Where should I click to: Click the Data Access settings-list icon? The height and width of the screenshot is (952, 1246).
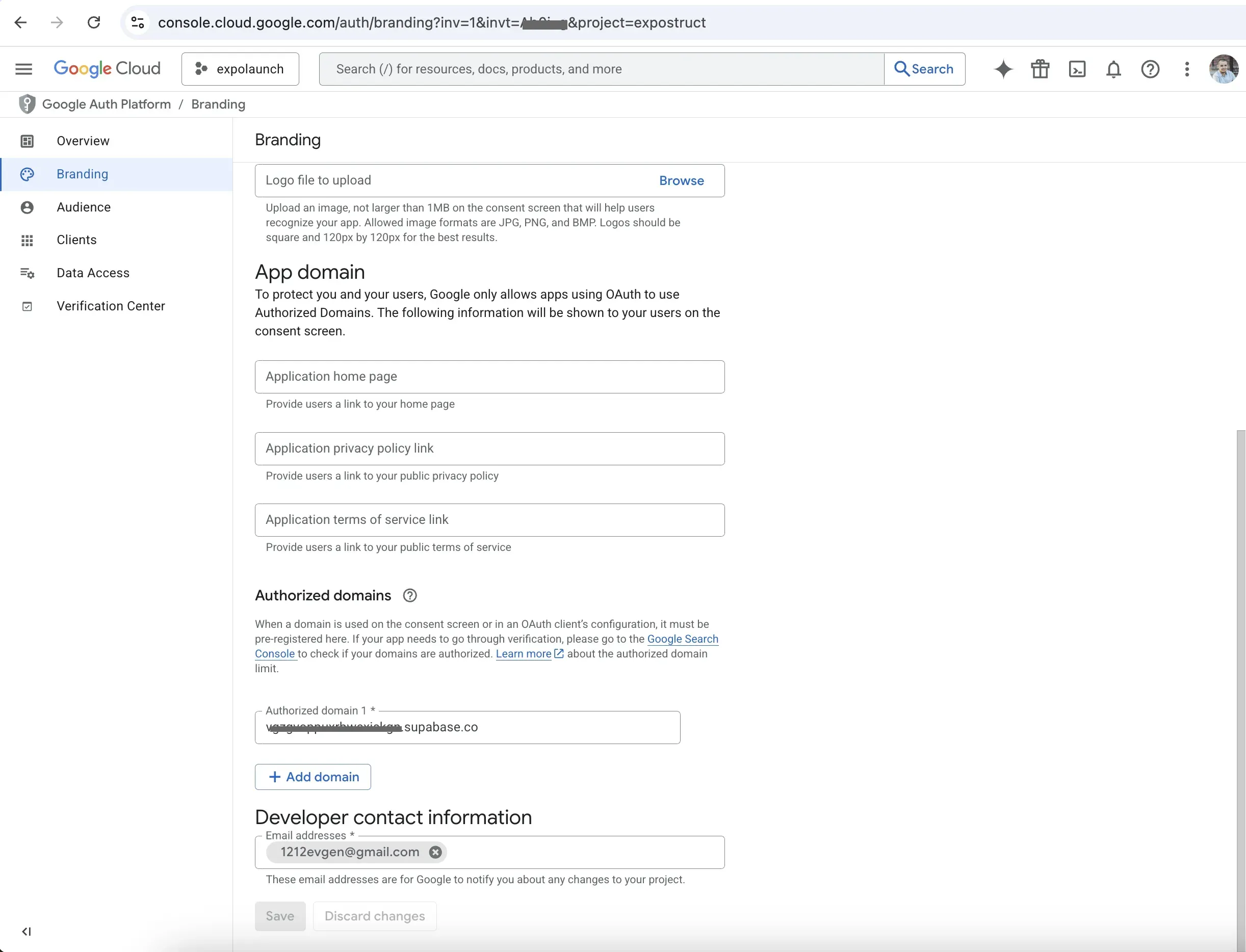[x=27, y=273]
